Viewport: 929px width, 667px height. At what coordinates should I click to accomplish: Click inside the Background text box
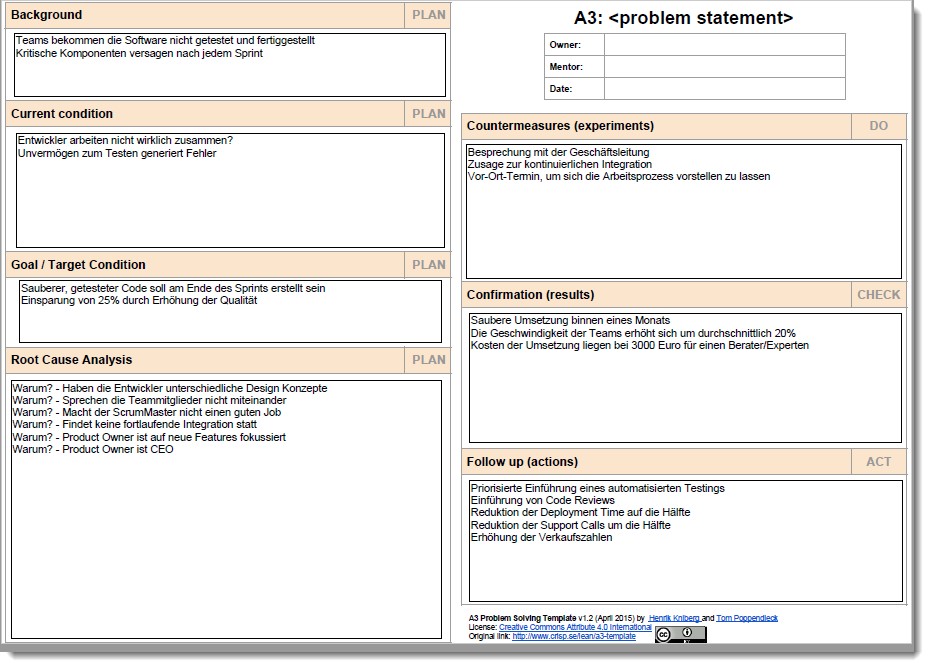pos(230,75)
